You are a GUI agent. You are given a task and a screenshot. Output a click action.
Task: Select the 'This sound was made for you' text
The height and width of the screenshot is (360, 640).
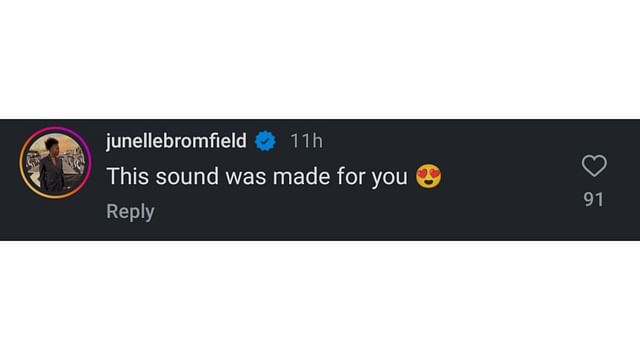point(257,177)
